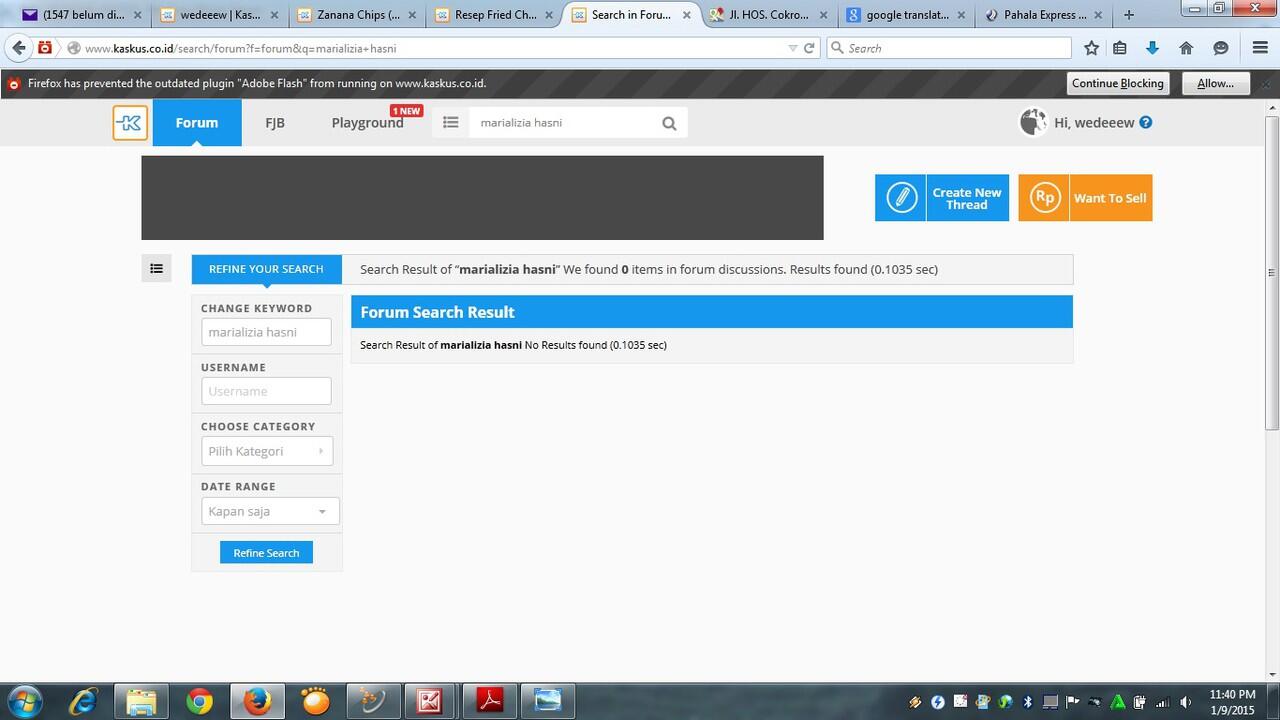
Task: Select the Refine Your Search tab
Action: coord(266,269)
